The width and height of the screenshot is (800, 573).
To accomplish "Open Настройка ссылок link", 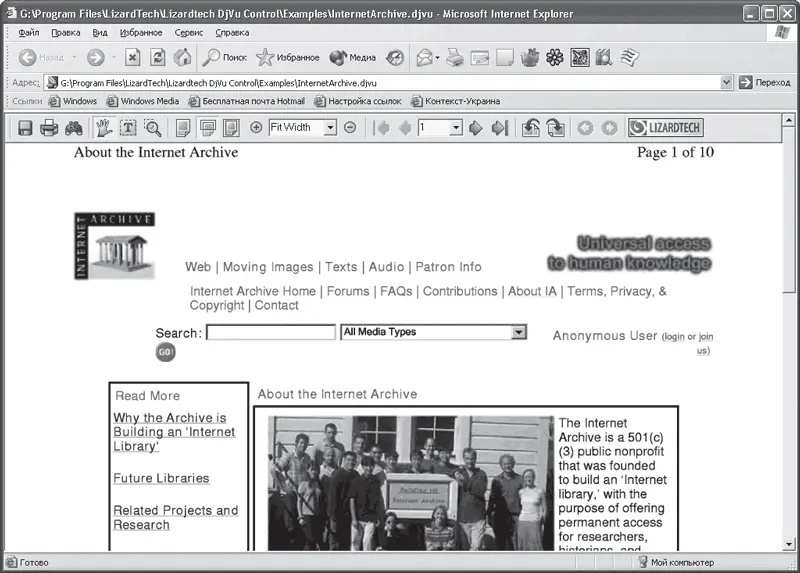I will click(x=358, y=101).
